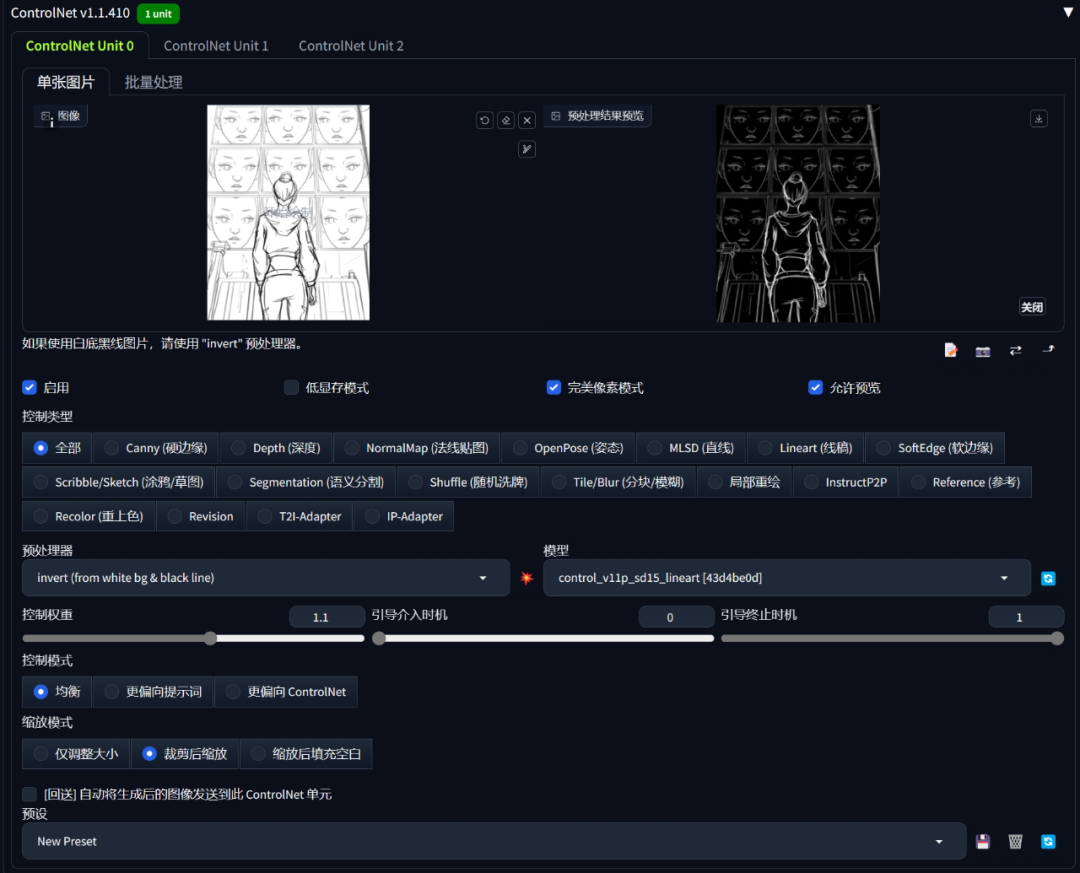Open the New Preset dropdown

coord(494,841)
